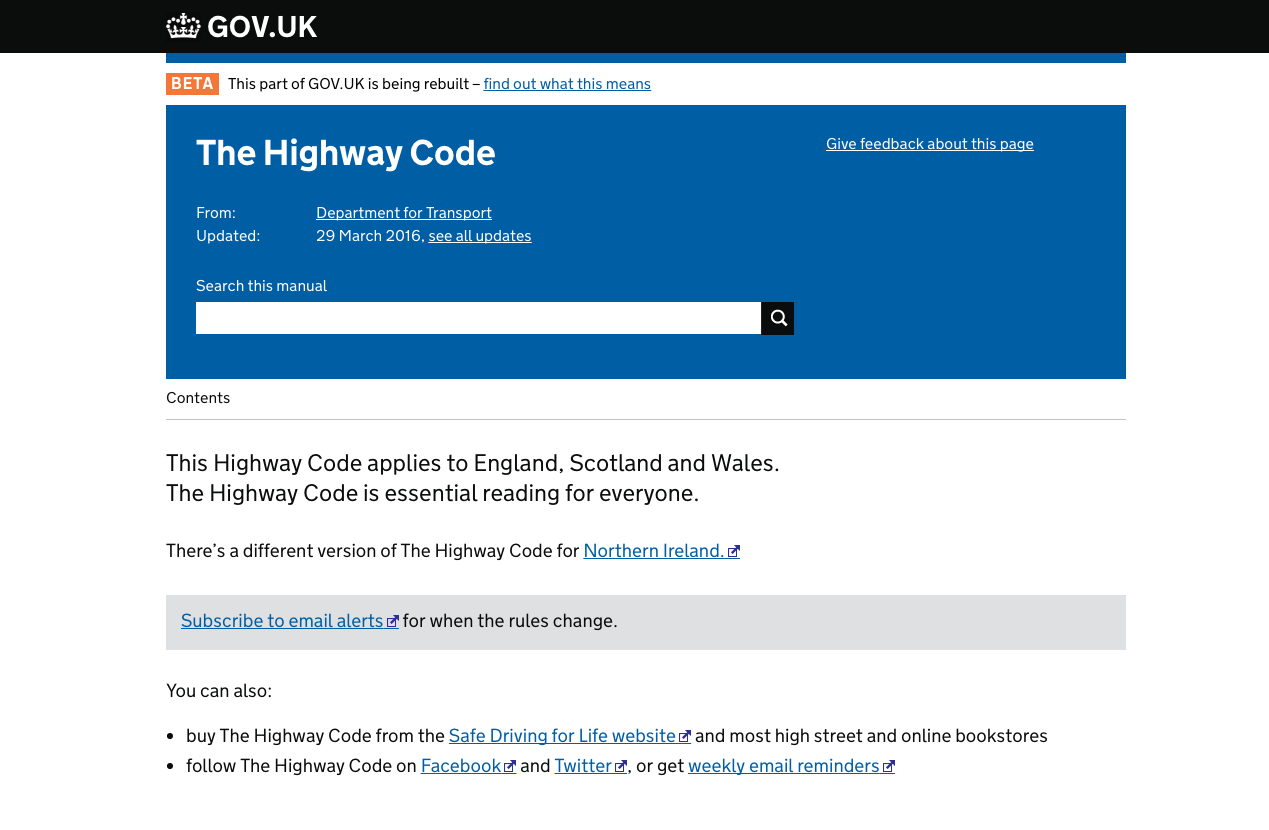
Task: Click the GOV.UK crown logo
Action: pos(181,25)
